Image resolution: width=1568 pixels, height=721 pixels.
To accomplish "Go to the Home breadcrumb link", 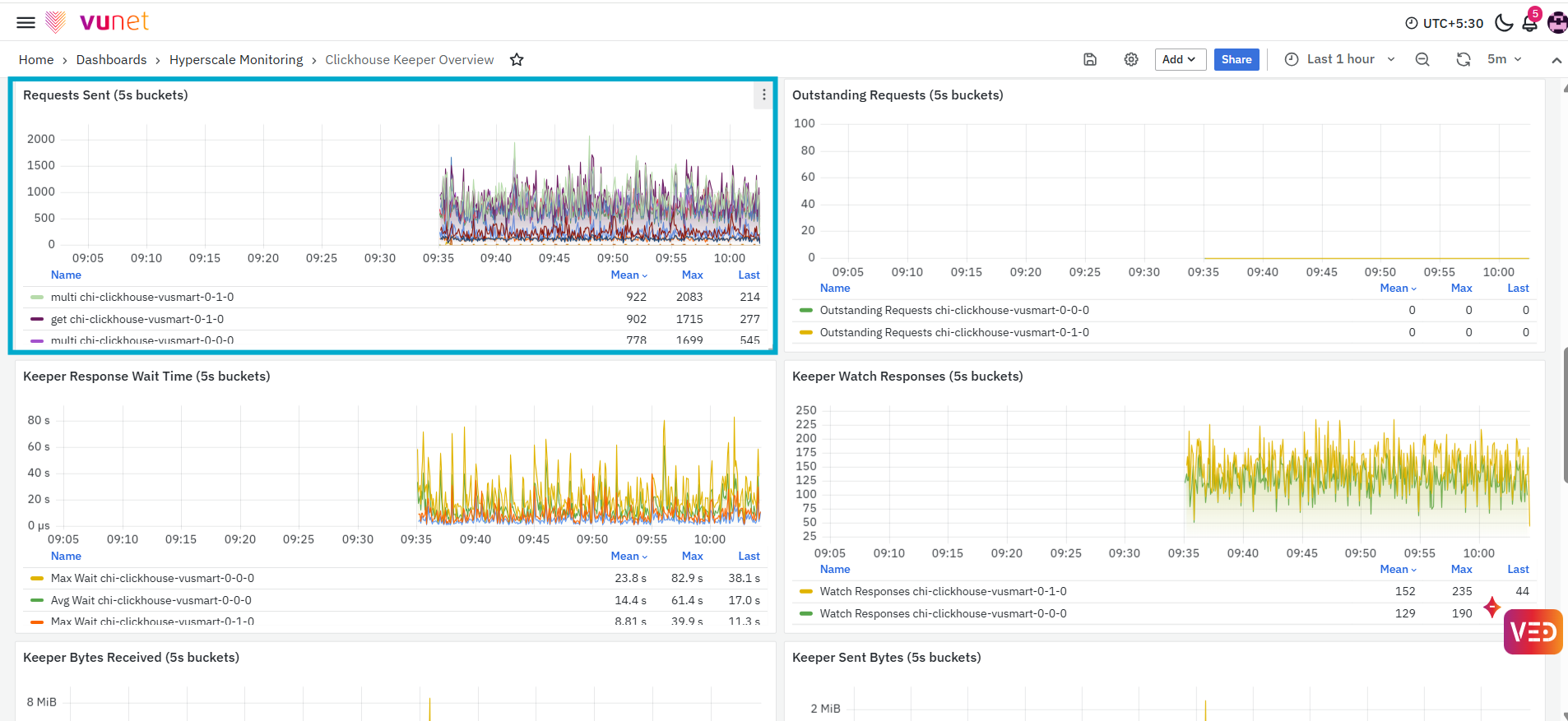I will (x=36, y=59).
